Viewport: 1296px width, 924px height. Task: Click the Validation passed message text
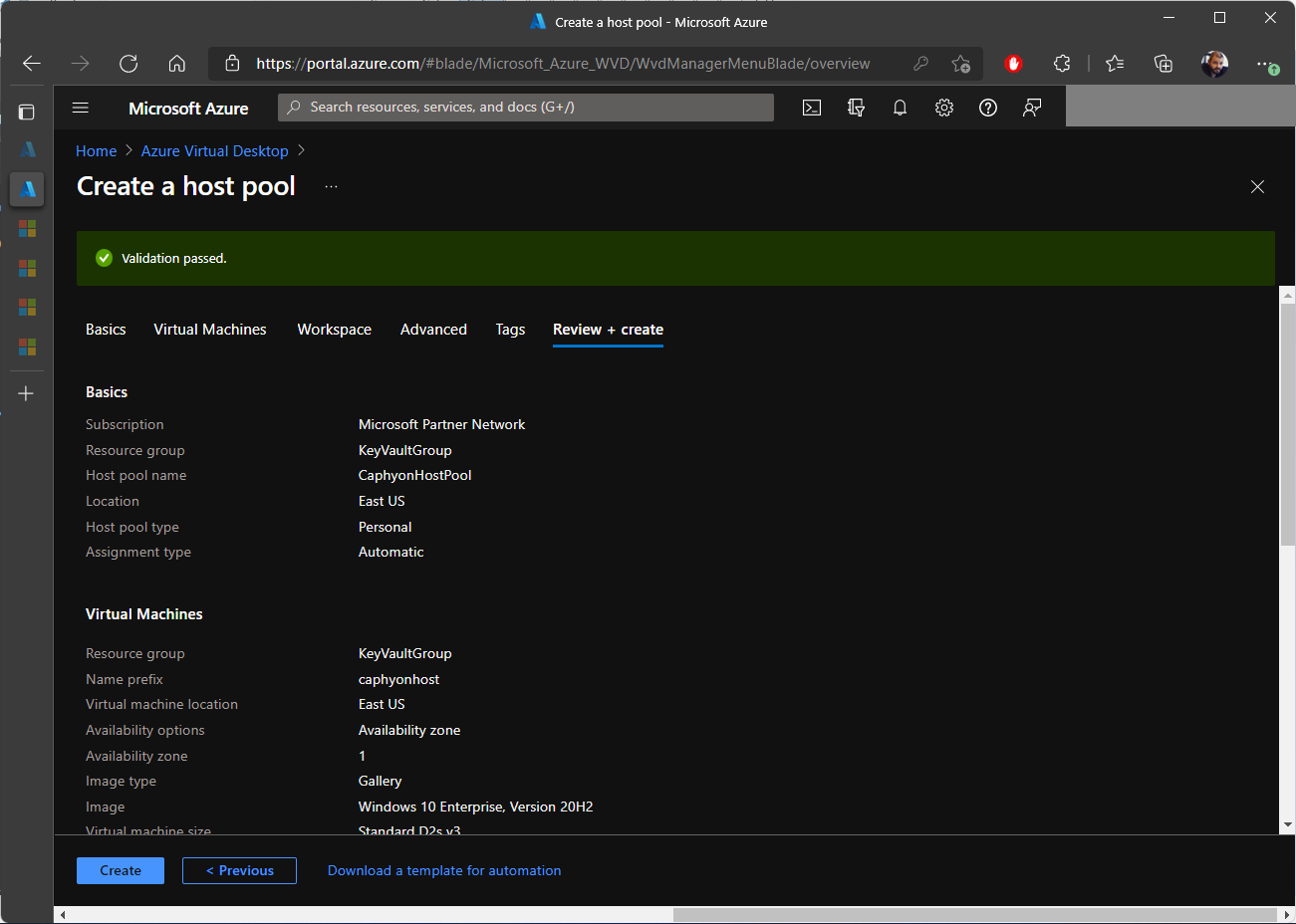174,259
